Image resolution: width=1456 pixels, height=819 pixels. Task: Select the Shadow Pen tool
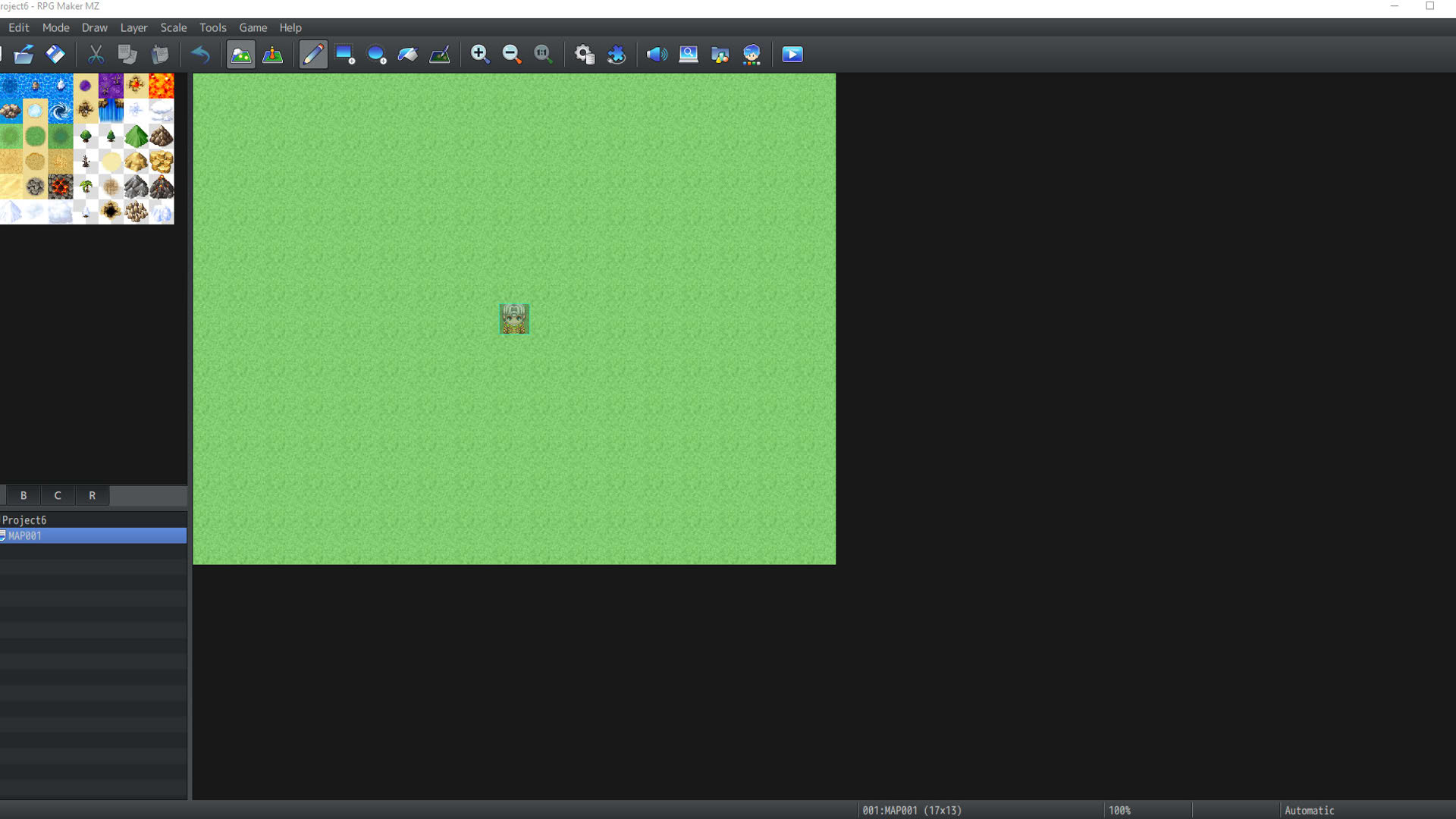440,55
